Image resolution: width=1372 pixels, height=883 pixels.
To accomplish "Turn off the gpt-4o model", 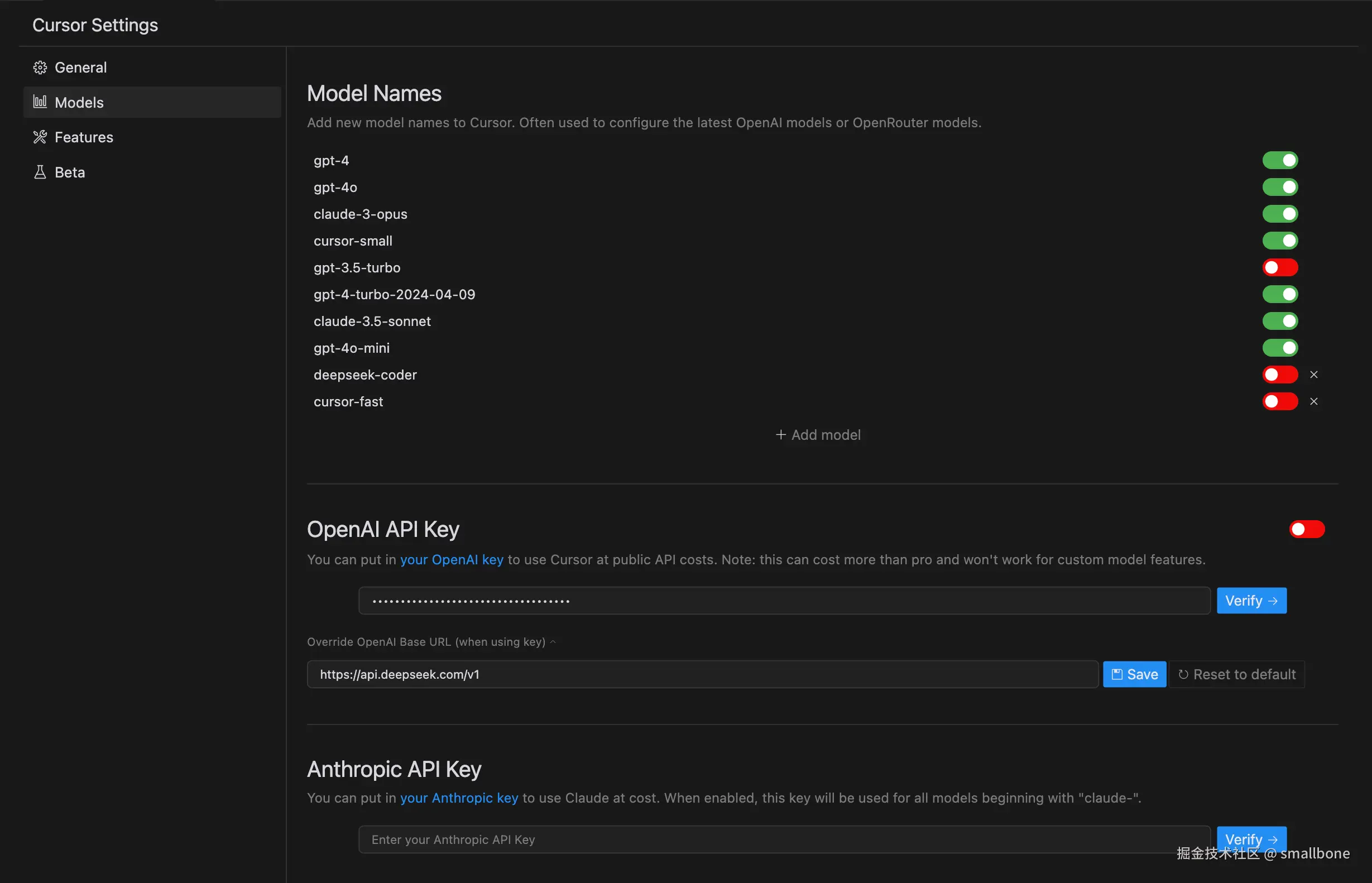I will [x=1280, y=187].
